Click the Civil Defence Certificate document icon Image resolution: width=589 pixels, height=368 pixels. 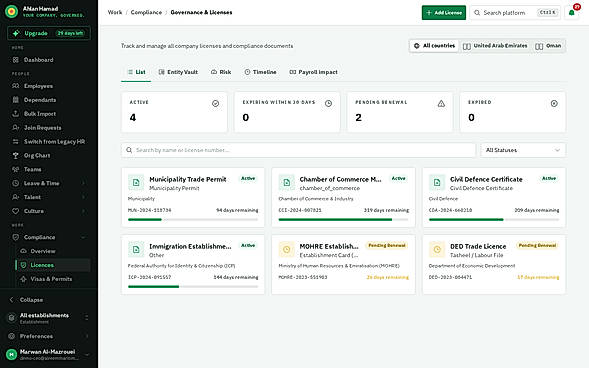437,183
